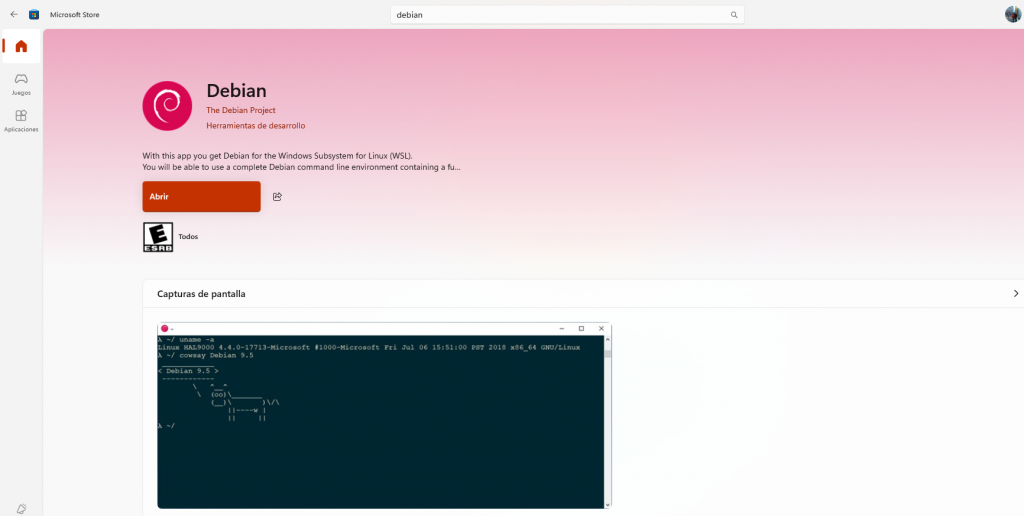The height and width of the screenshot is (516, 1024).
Task: Click the app description text about WSL
Action: [302, 161]
